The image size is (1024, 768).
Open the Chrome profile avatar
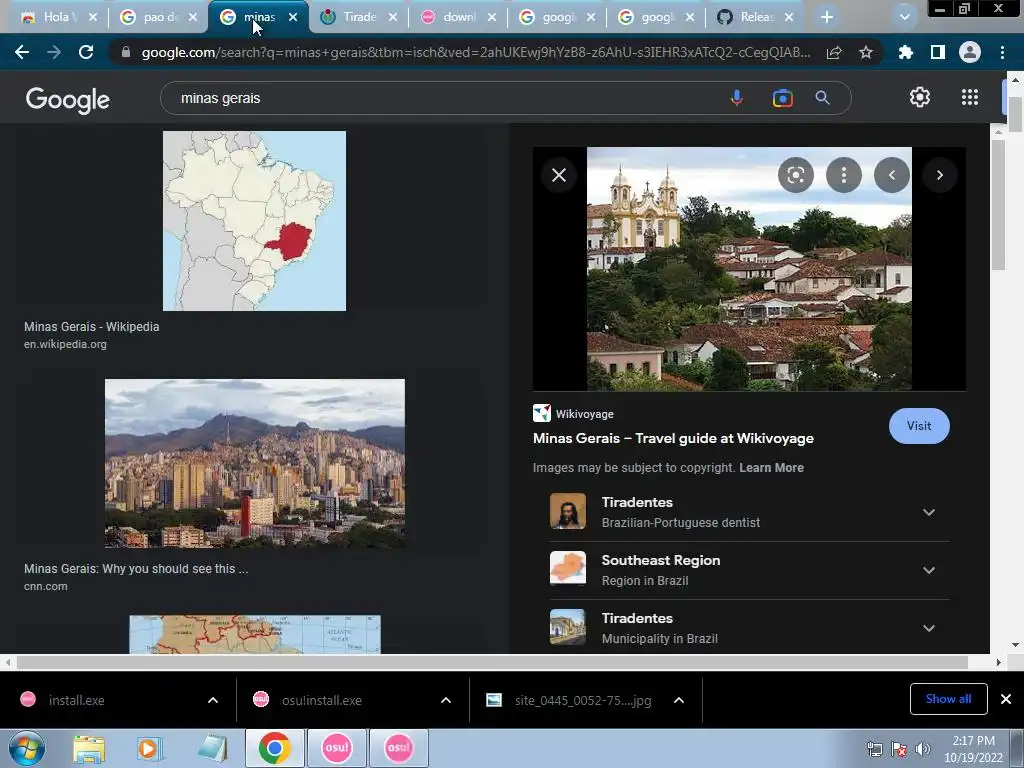pos(970,52)
